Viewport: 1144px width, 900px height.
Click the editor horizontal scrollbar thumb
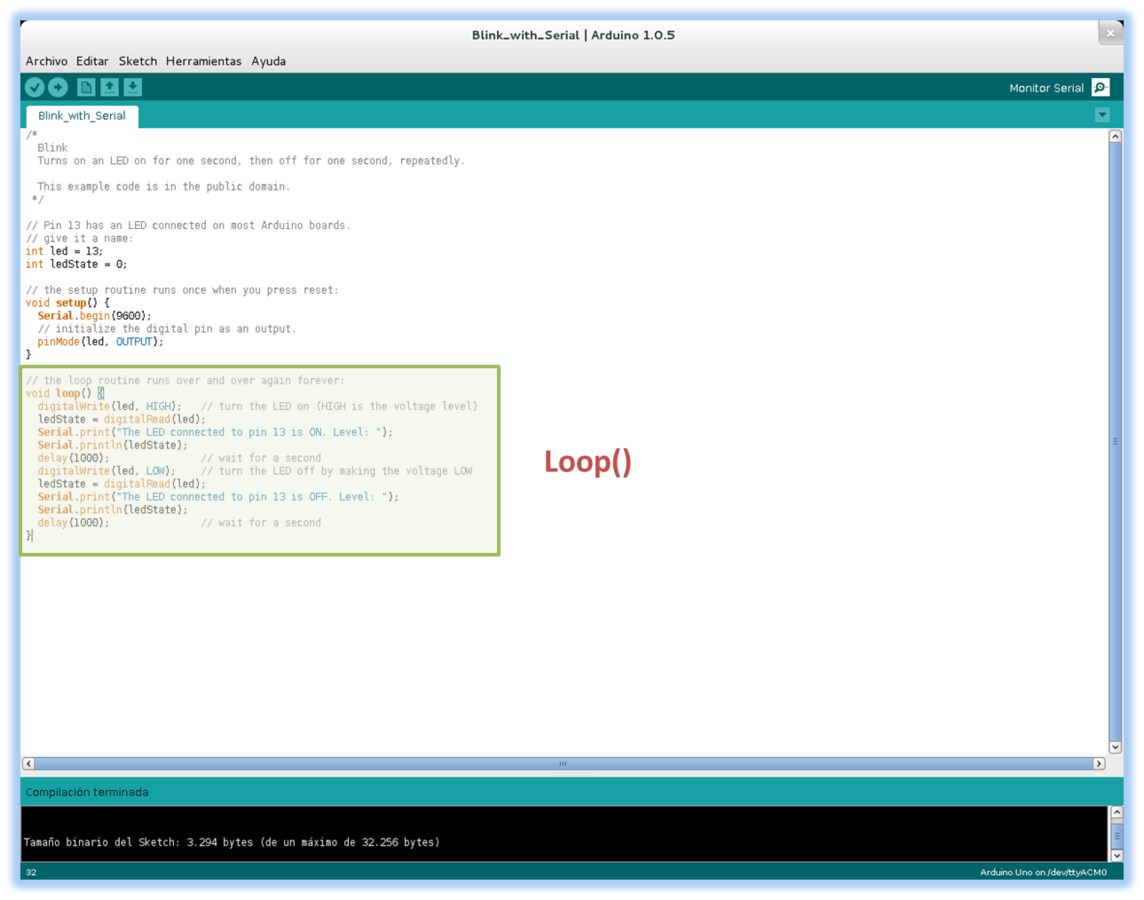point(563,764)
